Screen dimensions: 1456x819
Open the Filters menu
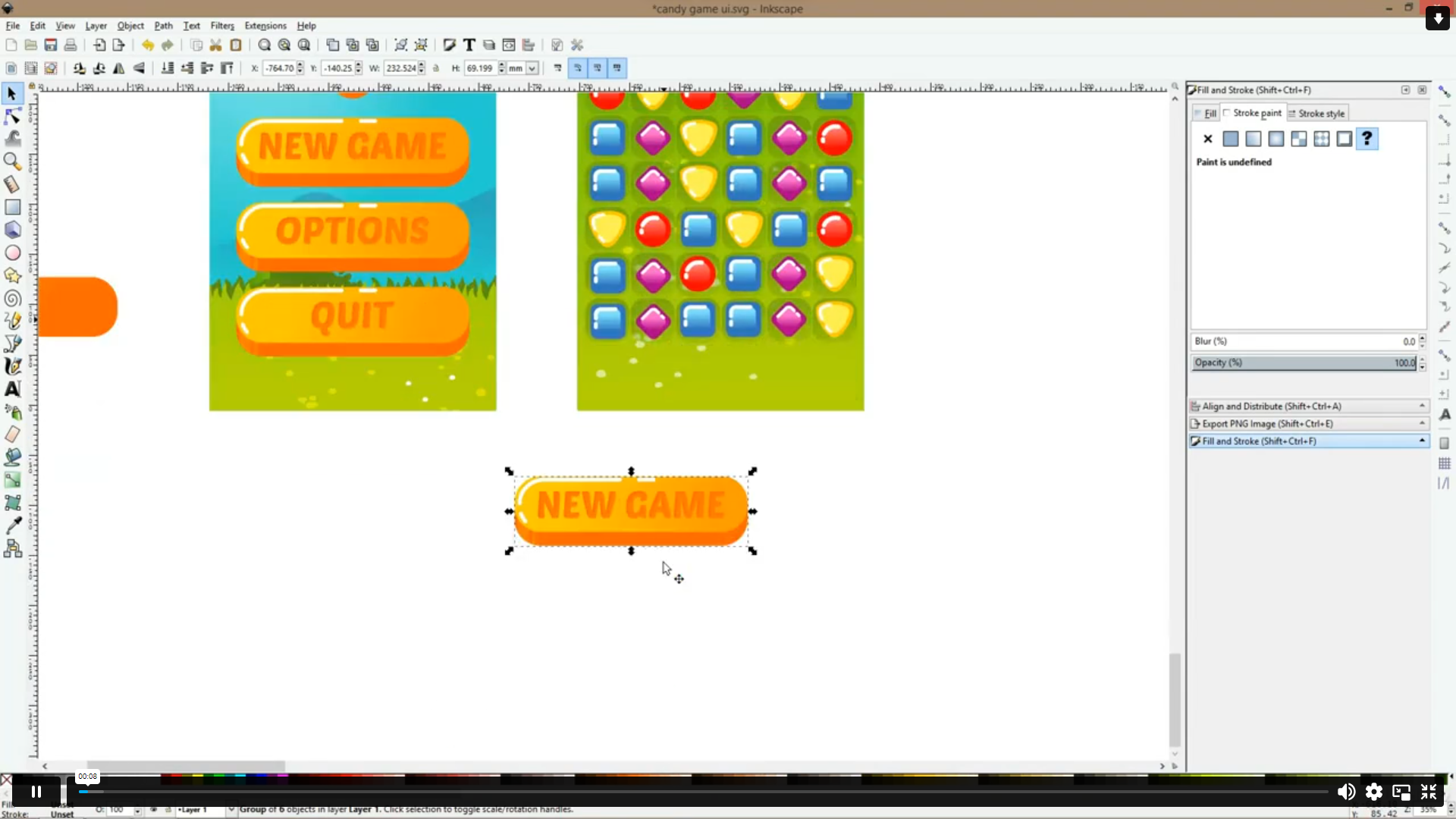[222, 25]
